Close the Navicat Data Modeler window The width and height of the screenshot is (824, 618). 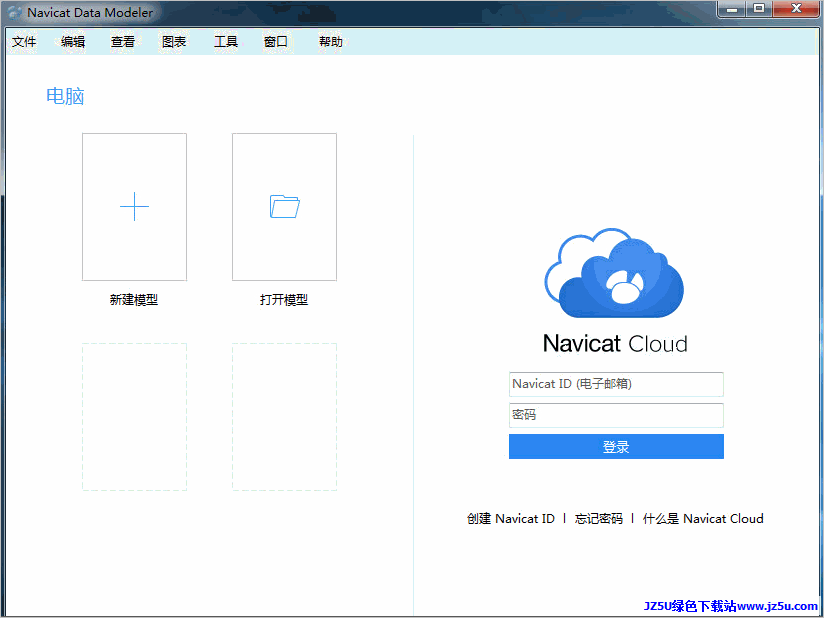(x=796, y=9)
